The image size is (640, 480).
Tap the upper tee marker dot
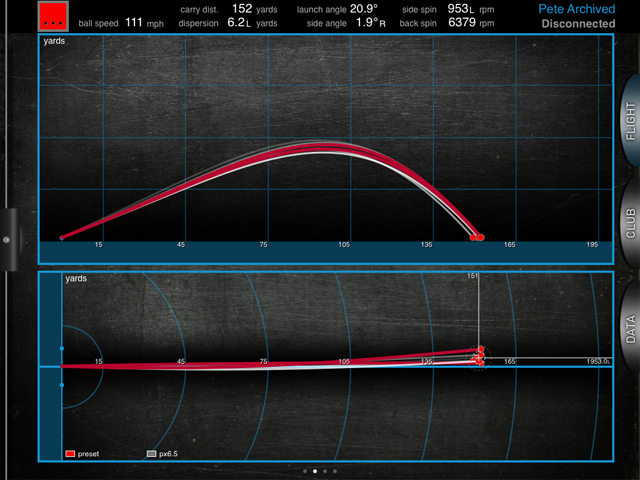pos(62,348)
